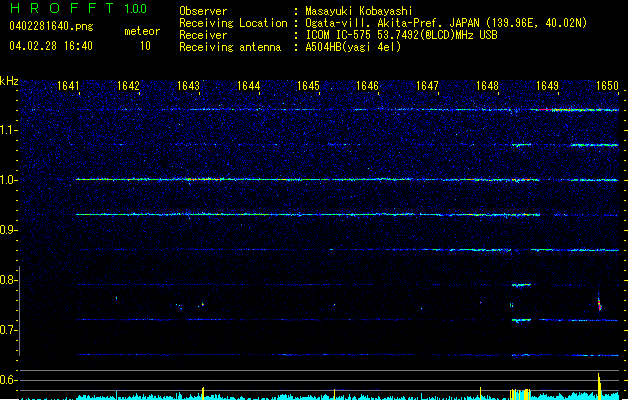Image resolution: width=629 pixels, height=400 pixels.
Task: Click the meteor label above the count
Action: pos(142,31)
